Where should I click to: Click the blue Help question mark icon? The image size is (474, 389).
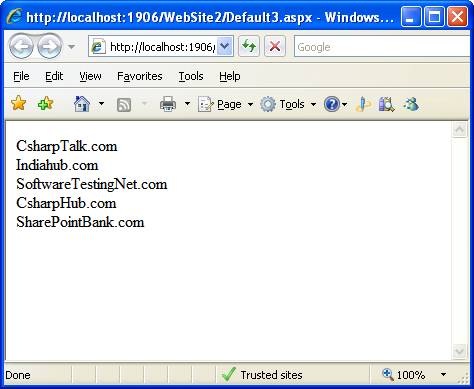coord(332,104)
